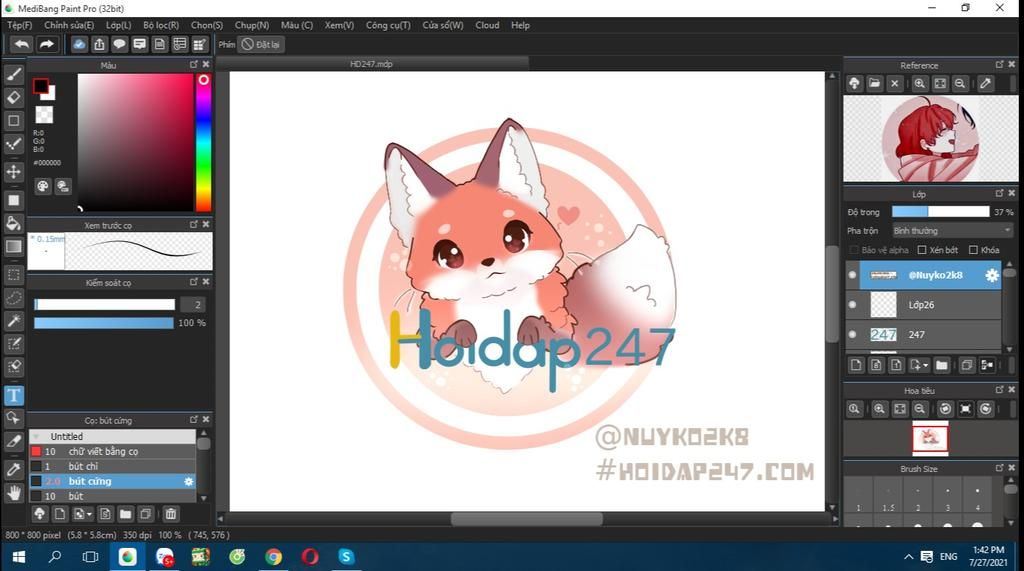Open the Tệp(F) menu

click(x=20, y=25)
